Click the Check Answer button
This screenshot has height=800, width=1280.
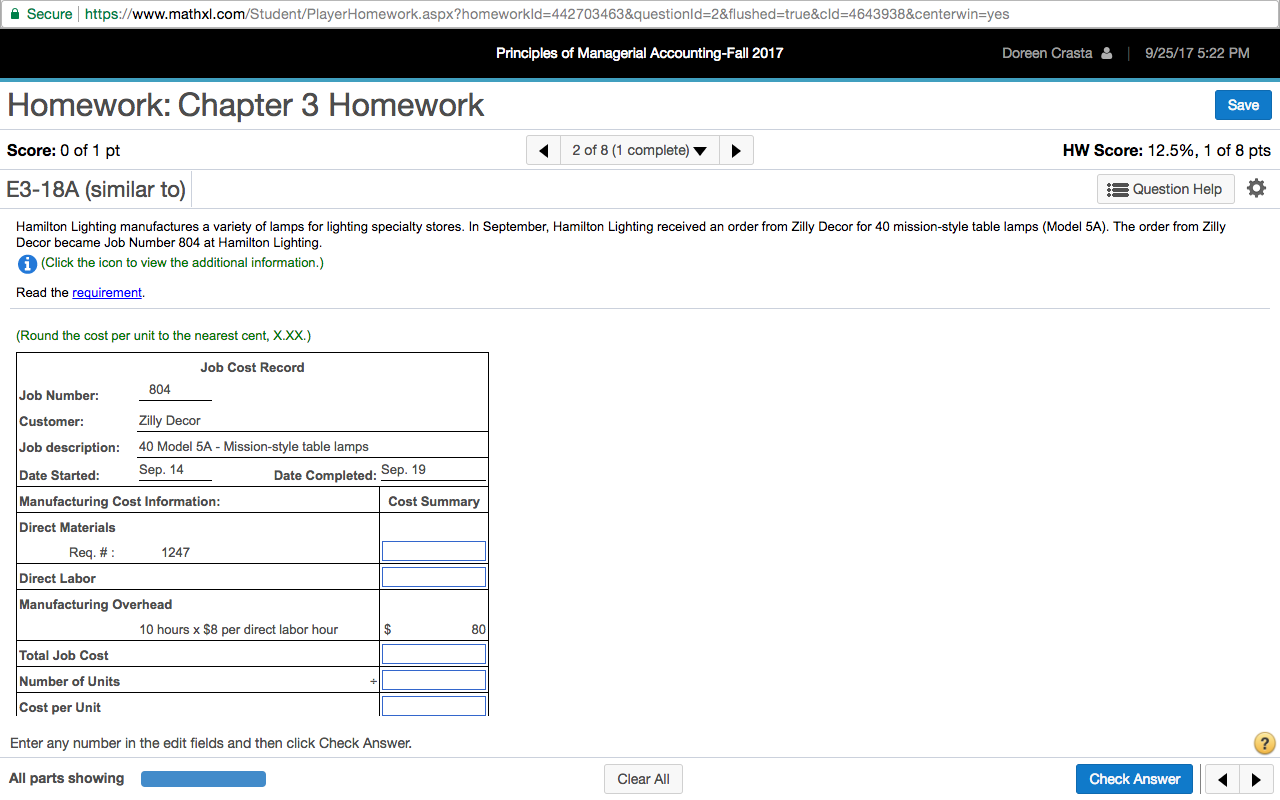pyautogui.click(x=1134, y=779)
